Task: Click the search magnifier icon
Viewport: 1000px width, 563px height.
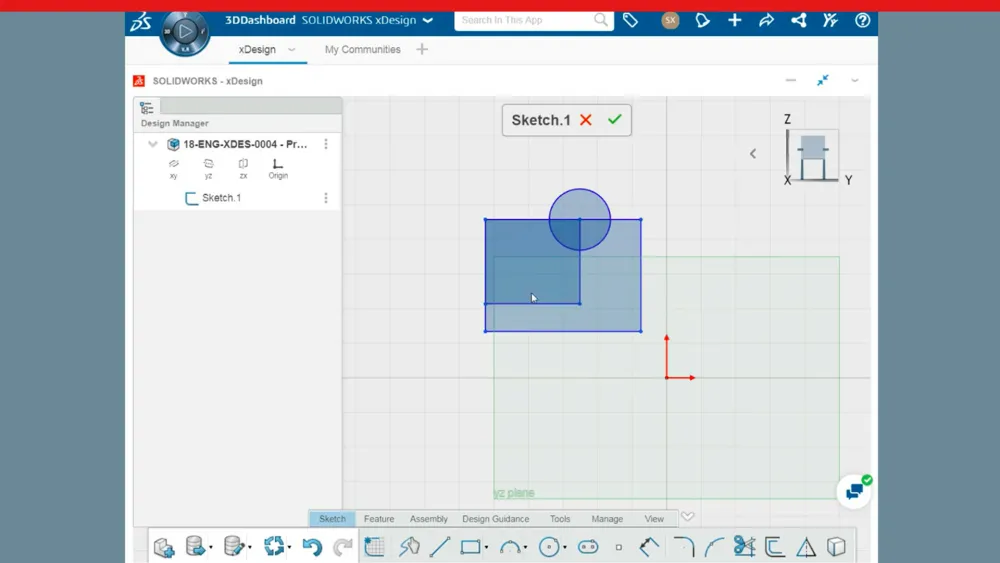Action: [600, 20]
